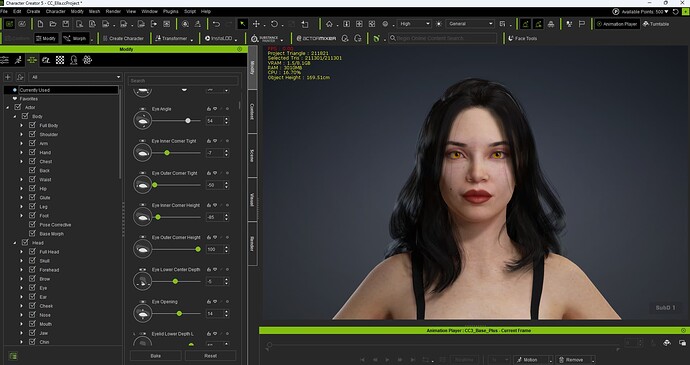Image resolution: width=690 pixels, height=365 pixels.
Task: Click the Face Tools button
Action: 522,38
